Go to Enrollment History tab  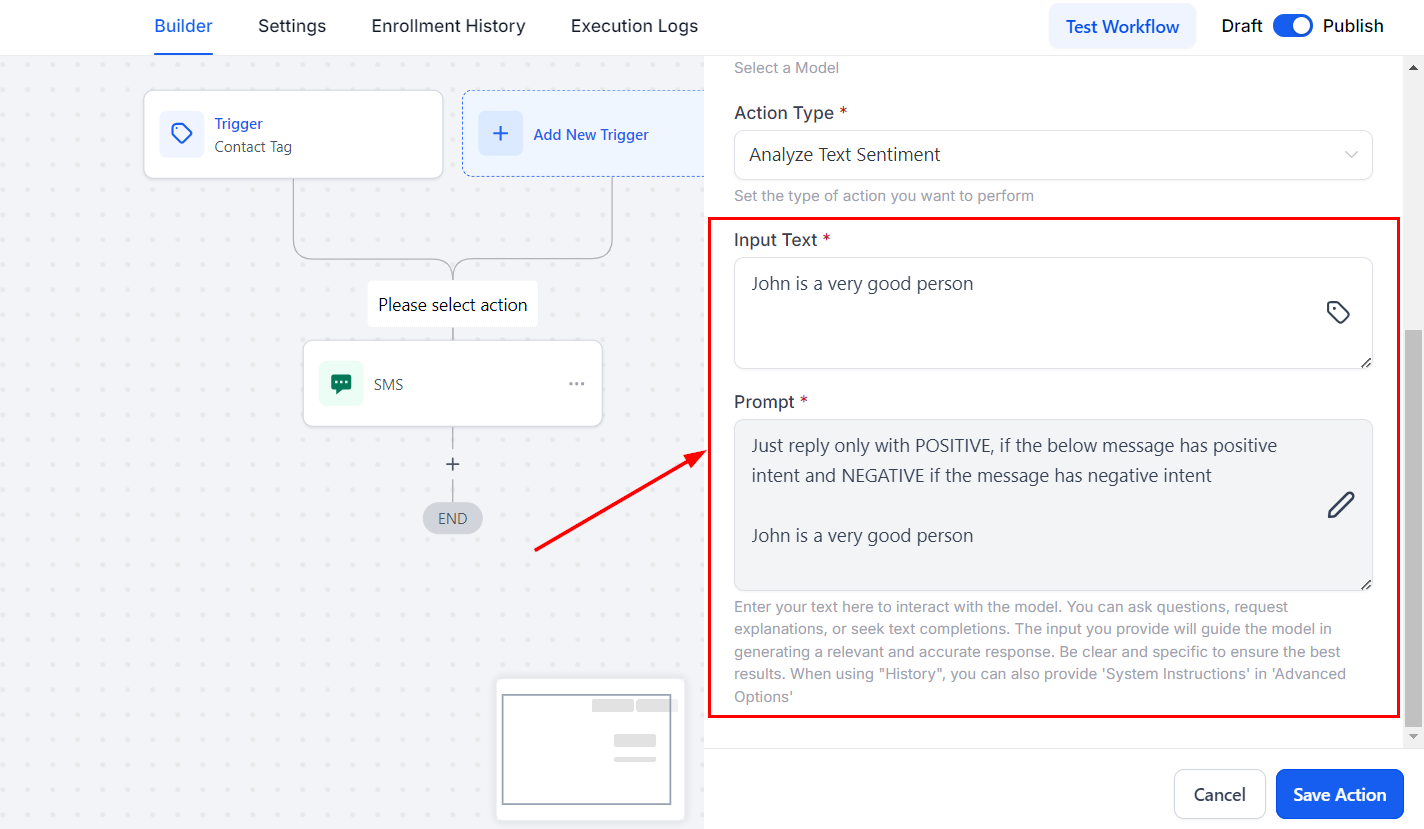pos(448,26)
